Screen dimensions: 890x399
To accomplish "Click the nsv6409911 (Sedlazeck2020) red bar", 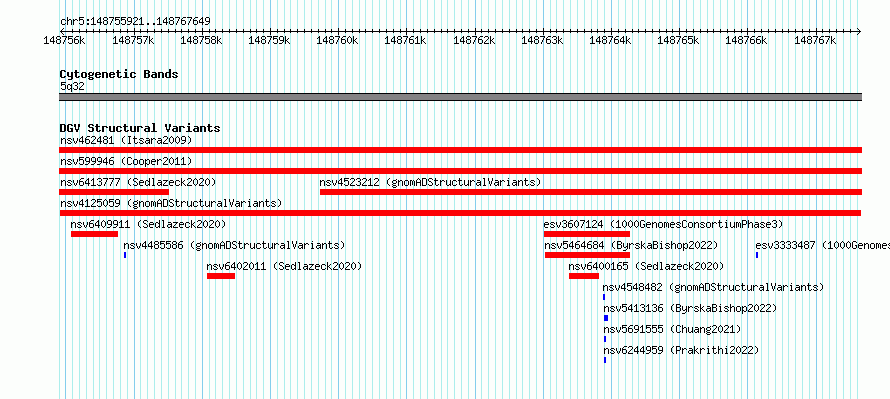I will pyautogui.click(x=94, y=234).
